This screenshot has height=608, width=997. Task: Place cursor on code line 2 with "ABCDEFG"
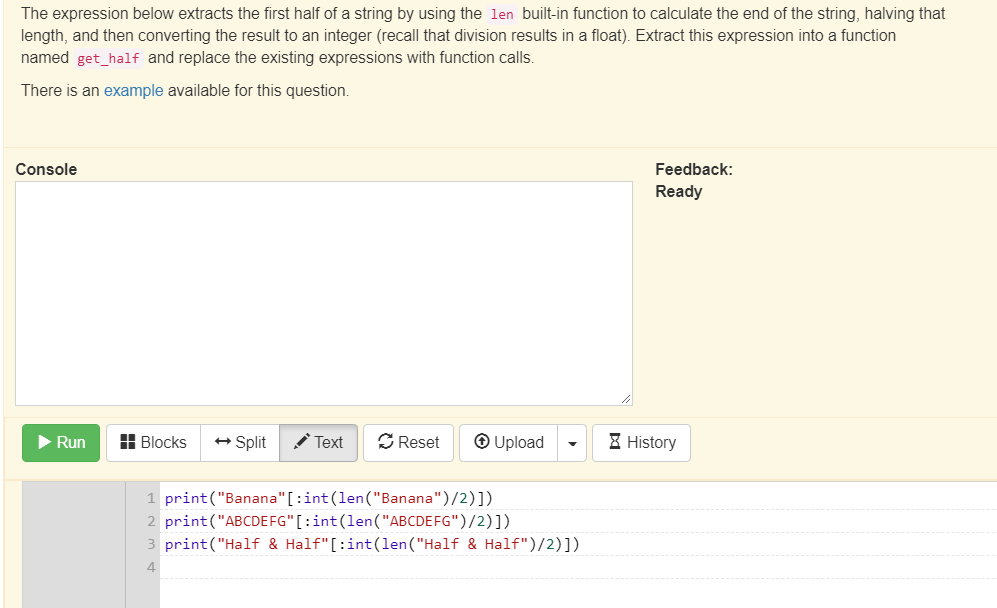pos(338,521)
